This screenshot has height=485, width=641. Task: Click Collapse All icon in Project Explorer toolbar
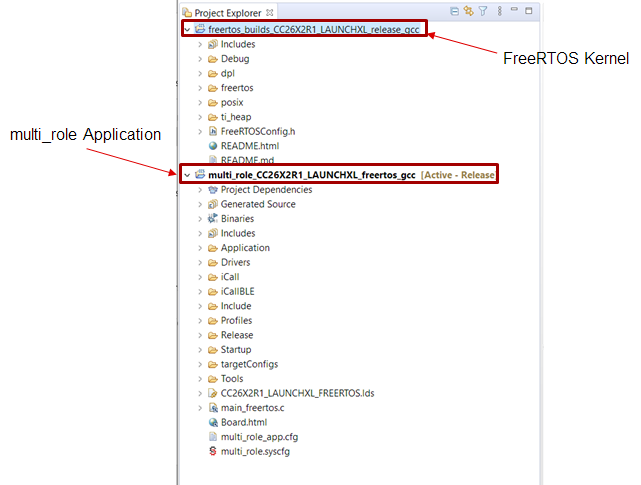coord(455,12)
